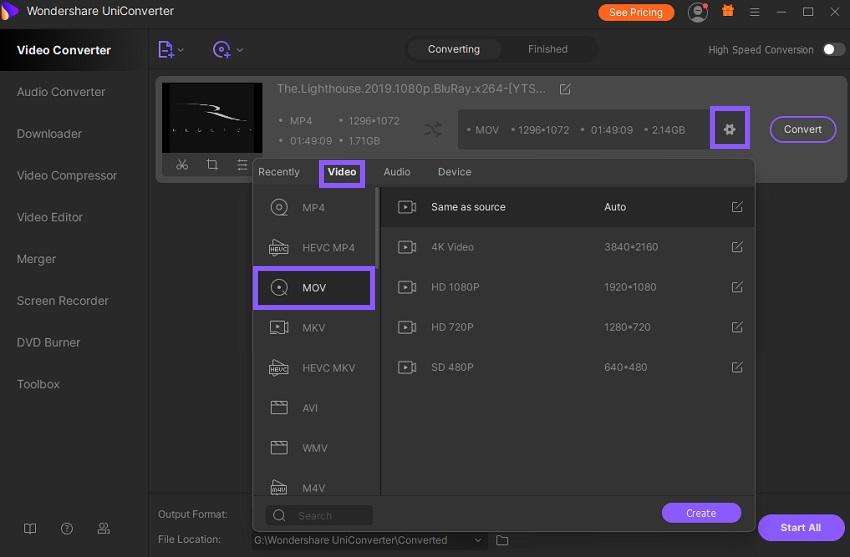Select the crop tool icon
Viewport: 850px width, 557px height.
(x=212, y=165)
